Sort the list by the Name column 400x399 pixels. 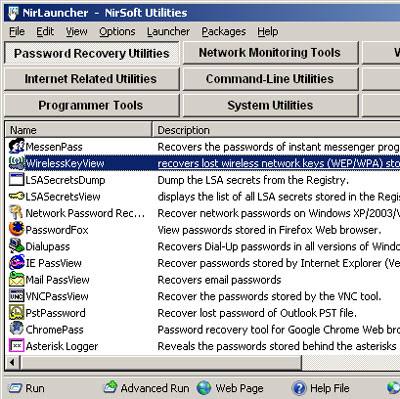[78, 130]
